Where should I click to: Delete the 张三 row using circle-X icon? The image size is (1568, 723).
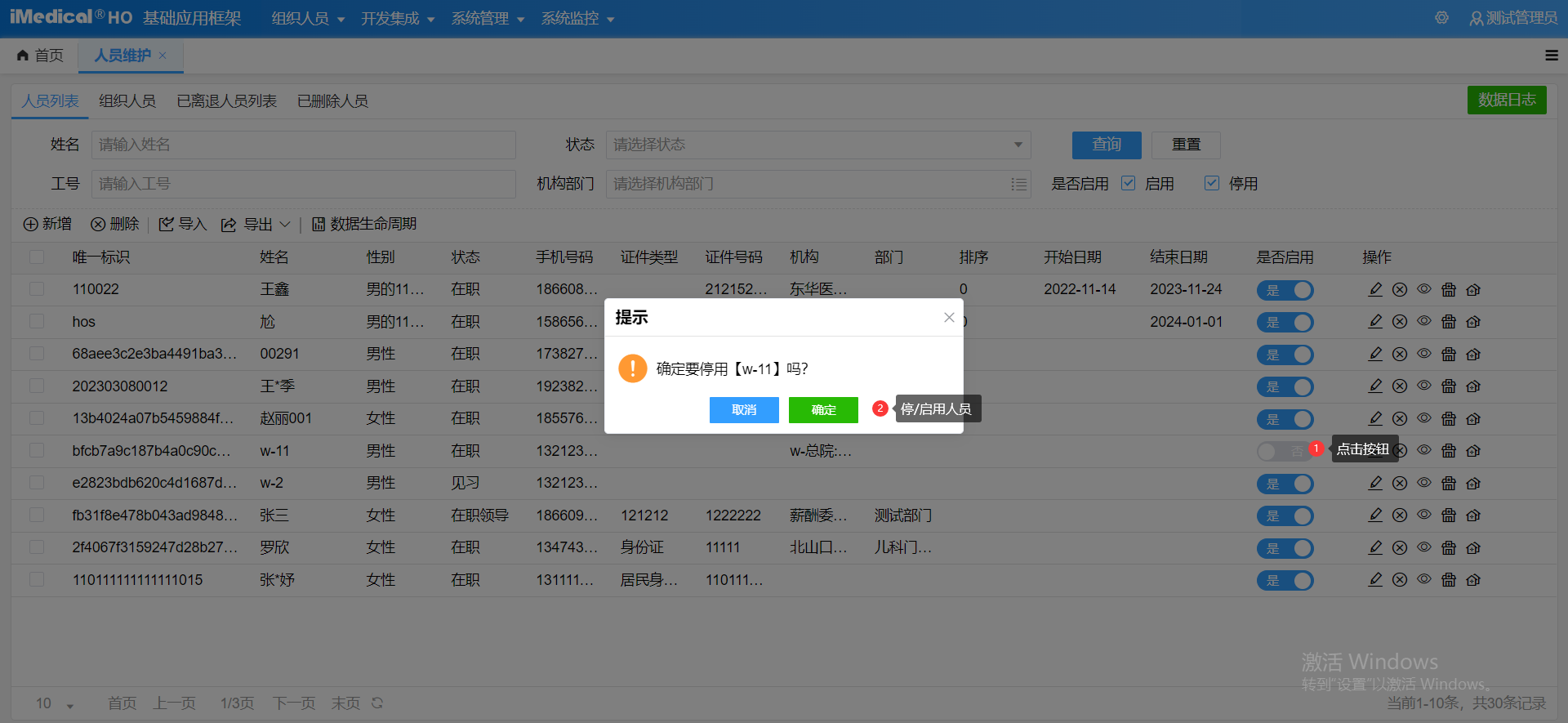point(1400,515)
